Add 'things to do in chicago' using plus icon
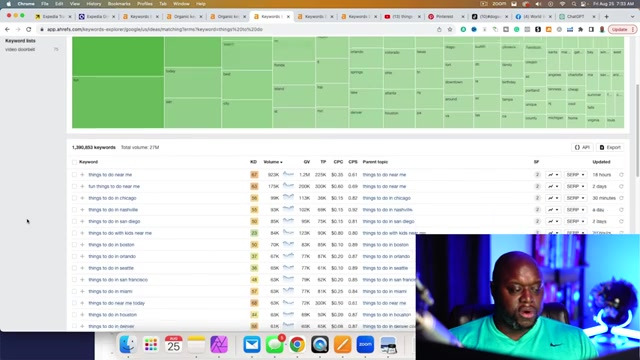640x360 pixels. pos(82,198)
